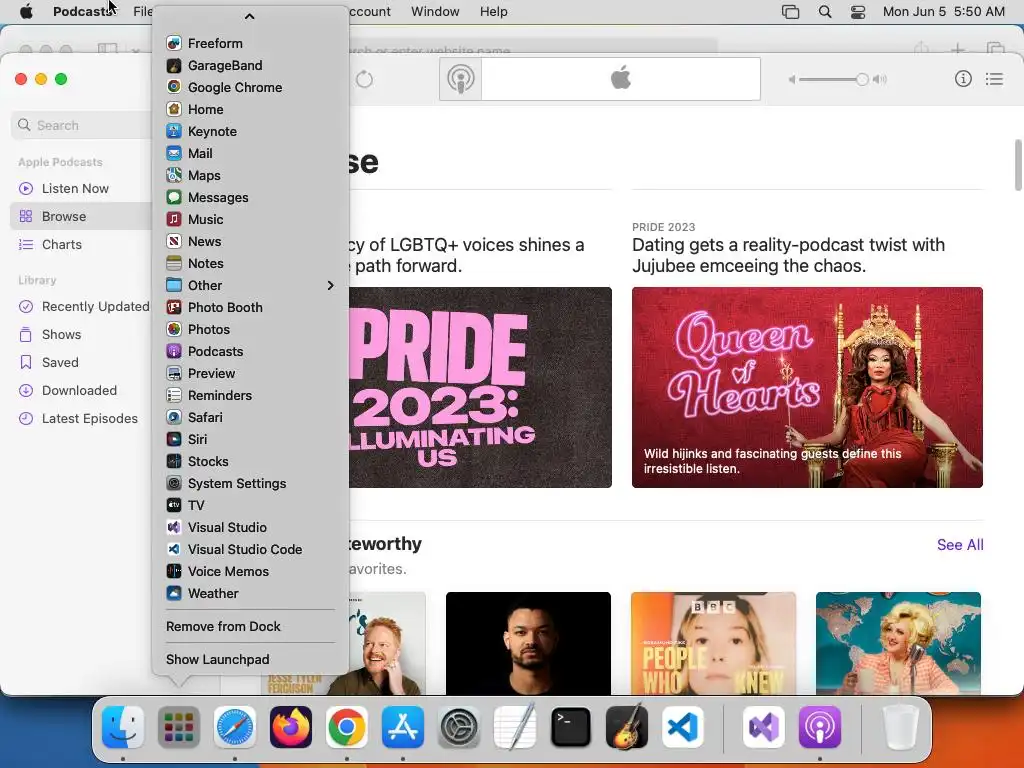Open Freeform from the Launchpad menu
The image size is (1024, 768).
pos(249,43)
